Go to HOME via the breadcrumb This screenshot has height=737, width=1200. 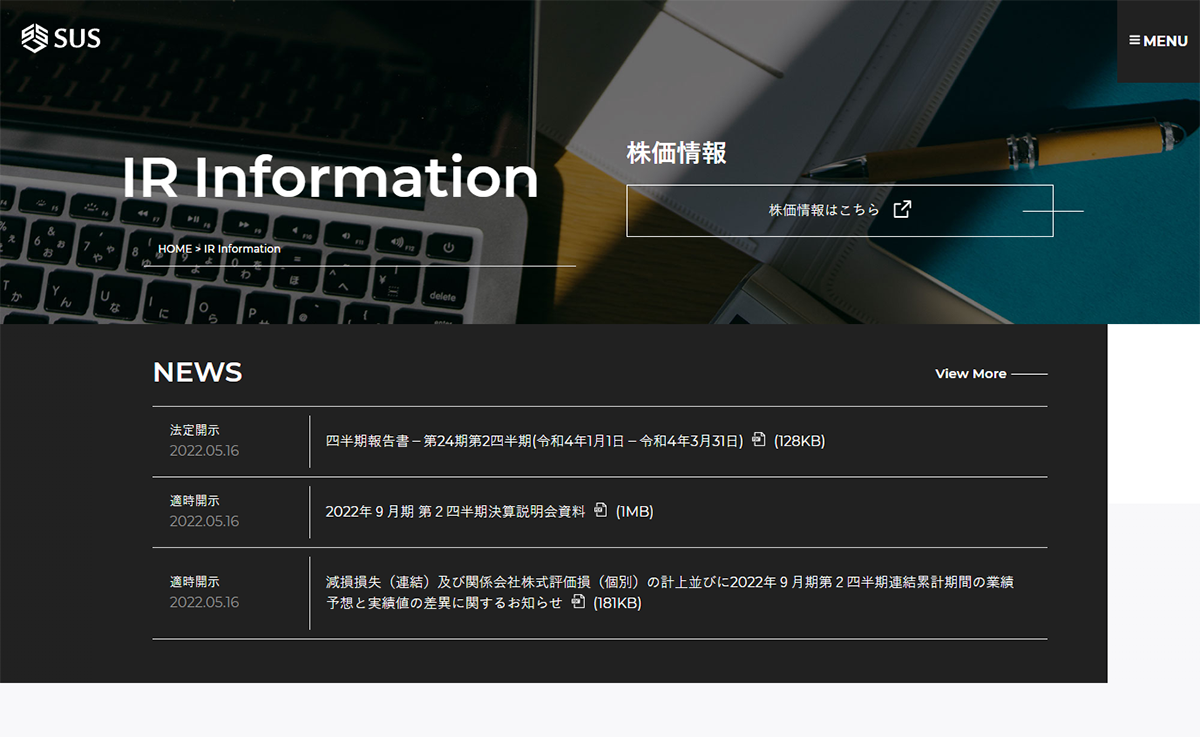(174, 249)
